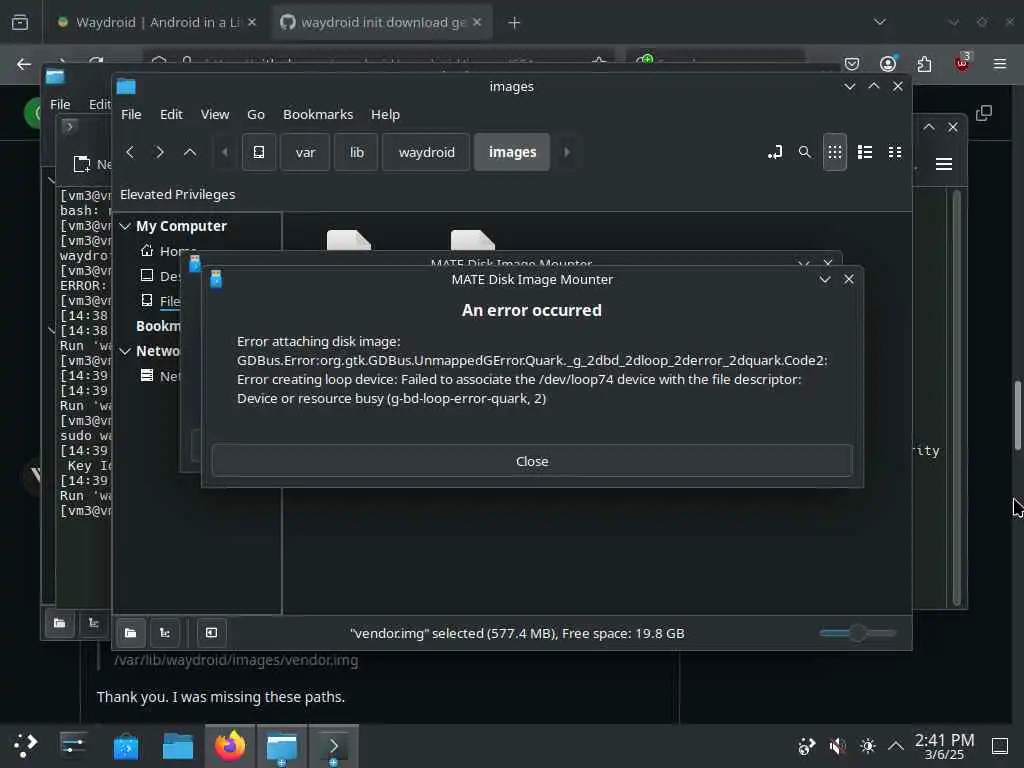Open the Bookmarks menu

pos(318,114)
